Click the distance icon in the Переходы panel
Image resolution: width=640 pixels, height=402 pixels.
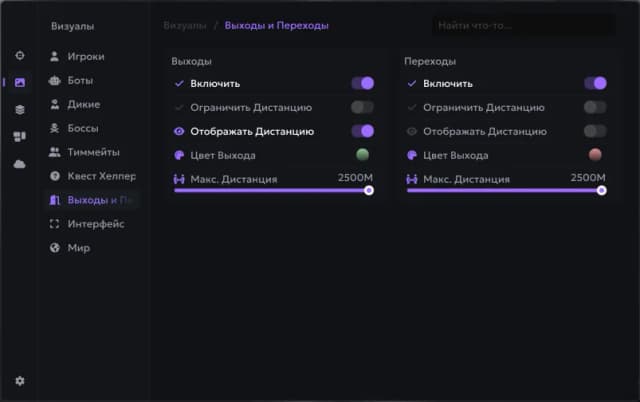pos(411,179)
